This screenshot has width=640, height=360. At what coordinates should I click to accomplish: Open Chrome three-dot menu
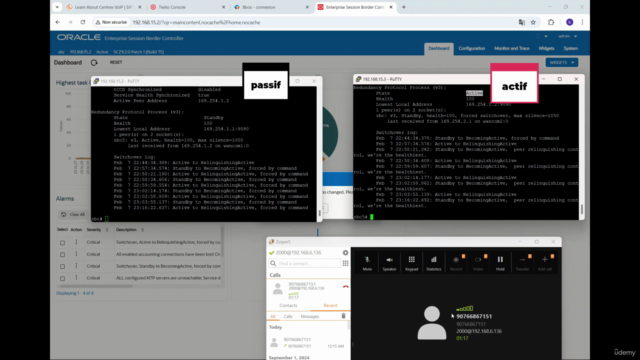click(x=582, y=22)
